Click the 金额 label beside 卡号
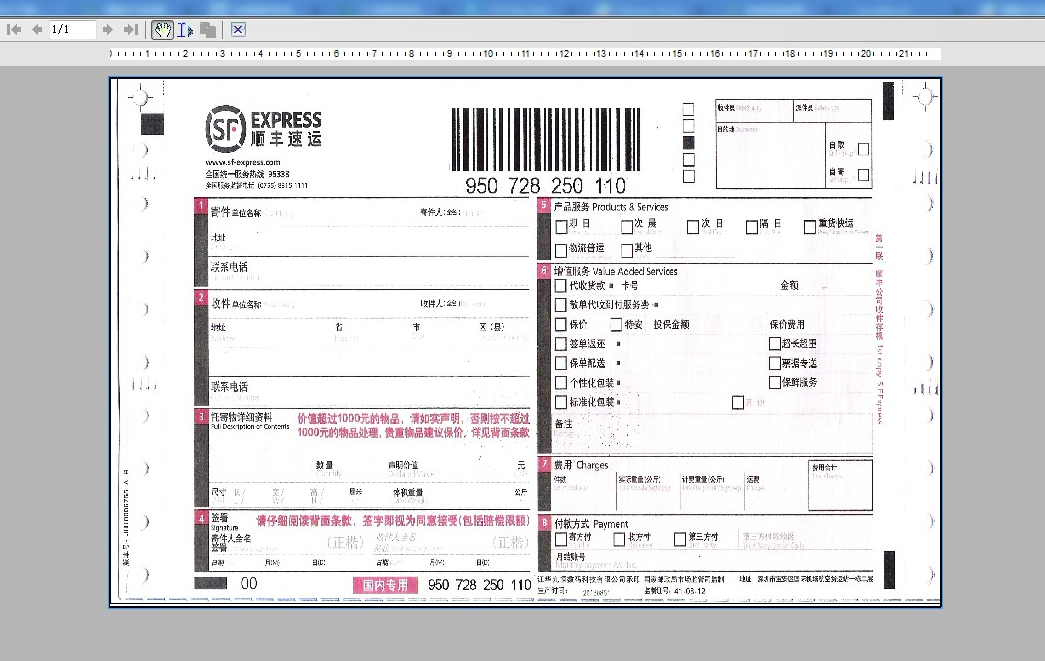Image resolution: width=1045 pixels, height=661 pixels. coord(790,285)
